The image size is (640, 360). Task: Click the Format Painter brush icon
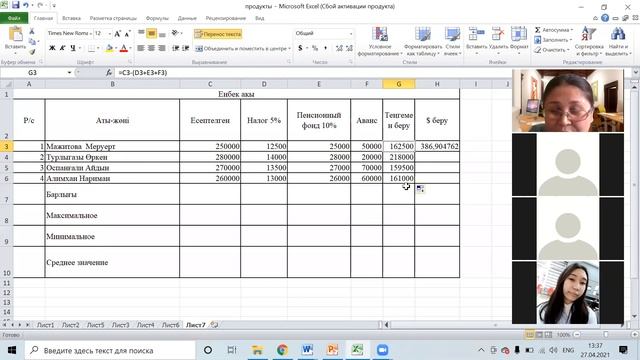point(32,52)
